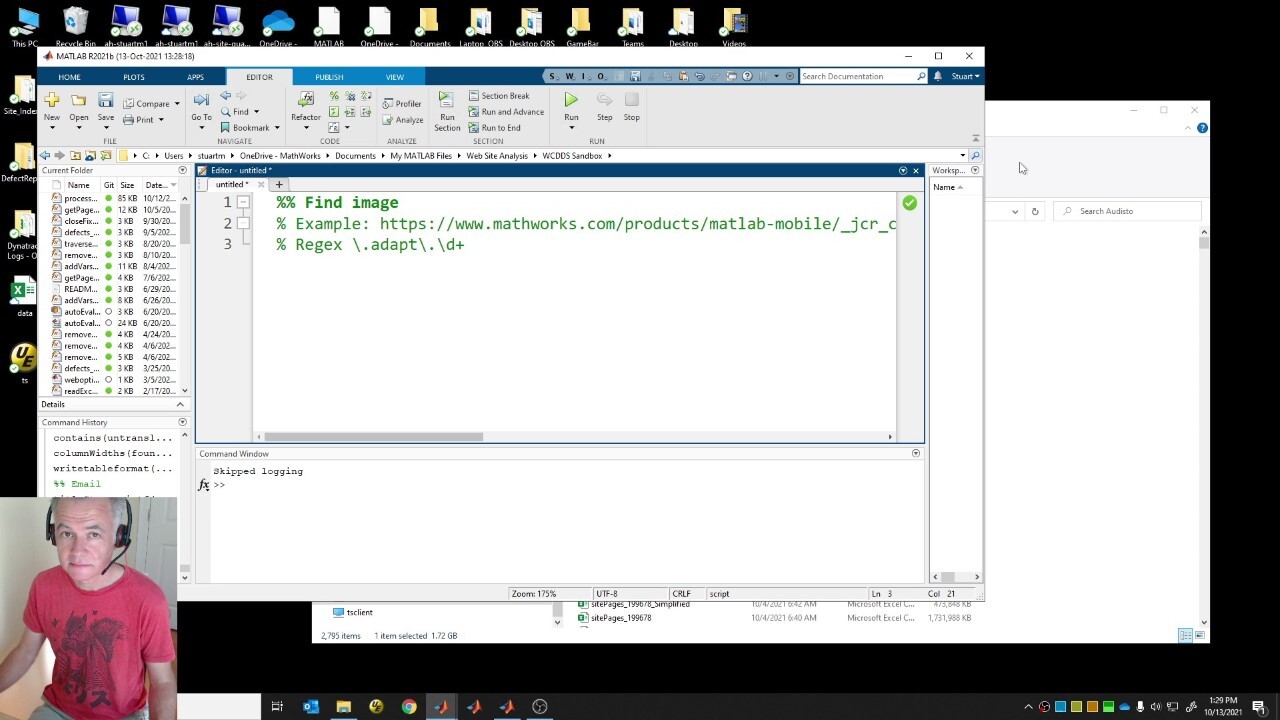Collapse code fold at line 1

pos(243,202)
